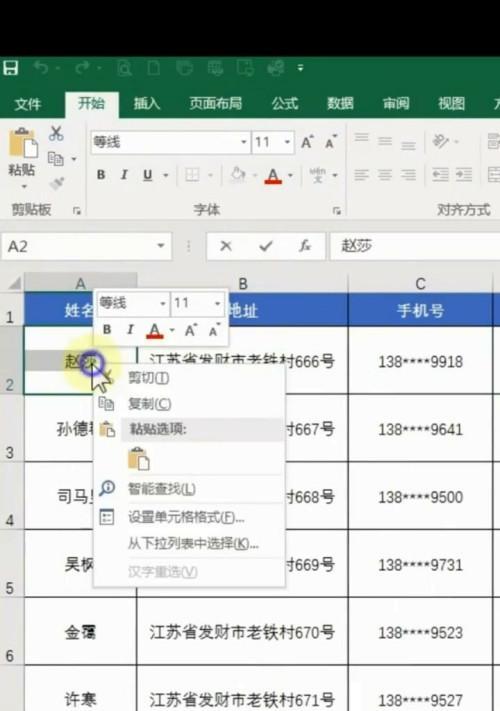Toggle Italic in the ribbon font group
Viewport: 500px width, 711px height.
(124, 175)
